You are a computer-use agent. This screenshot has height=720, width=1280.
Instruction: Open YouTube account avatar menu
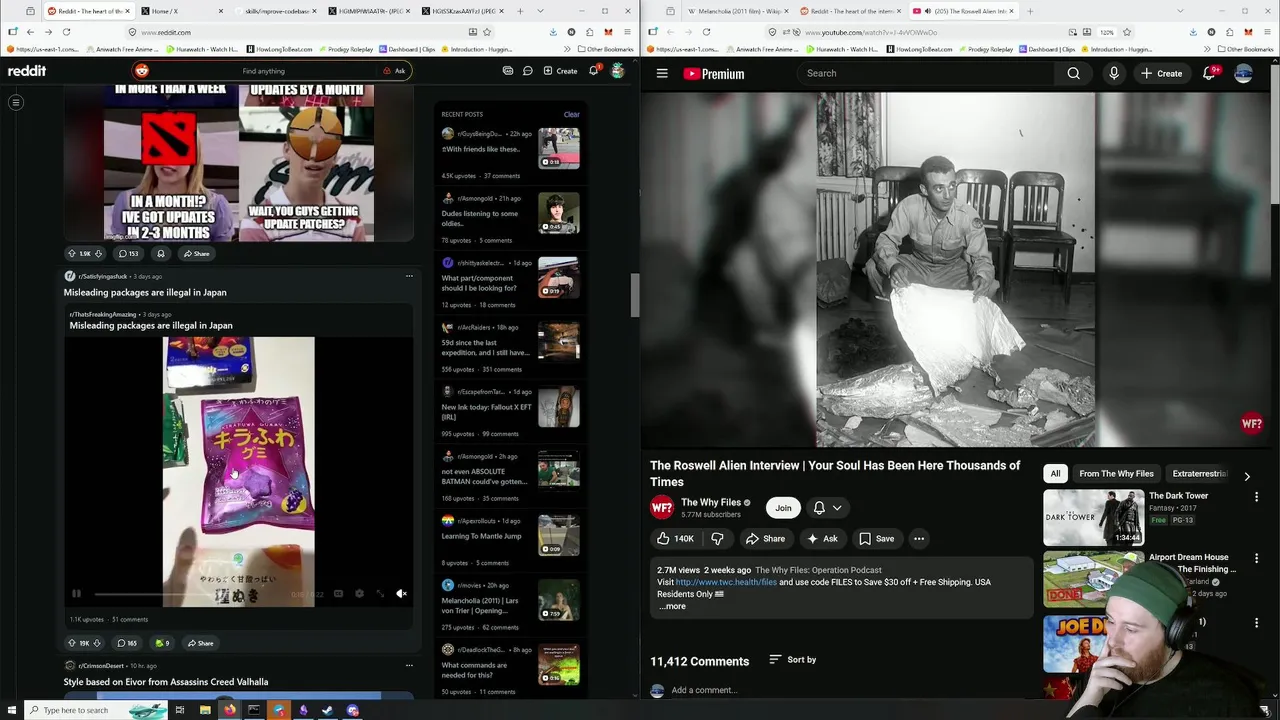[x=1244, y=73]
